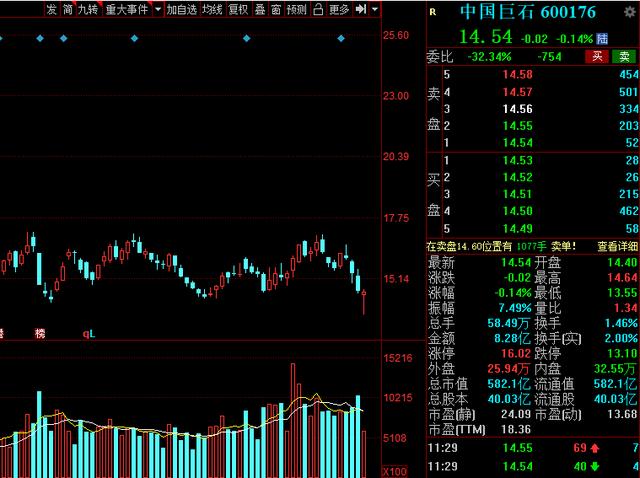Click the 市盈(TTM) value 18.36
Screen dimensions: 640x478
click(x=516, y=429)
